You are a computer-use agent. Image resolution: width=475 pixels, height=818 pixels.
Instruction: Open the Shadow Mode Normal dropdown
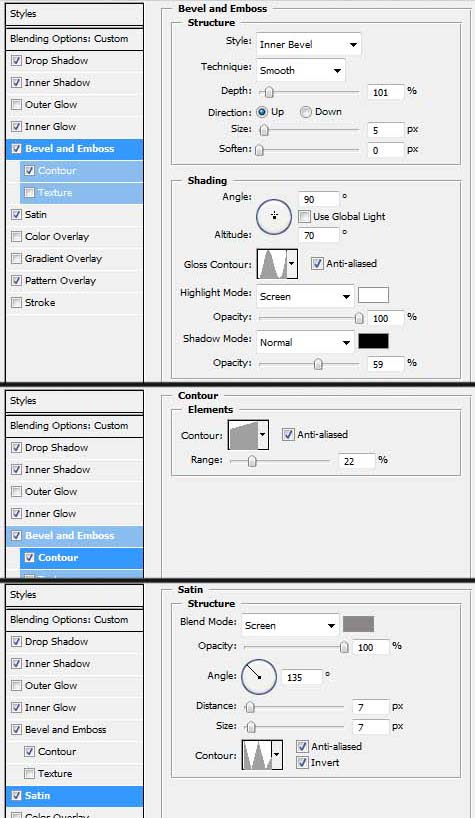tap(305, 343)
